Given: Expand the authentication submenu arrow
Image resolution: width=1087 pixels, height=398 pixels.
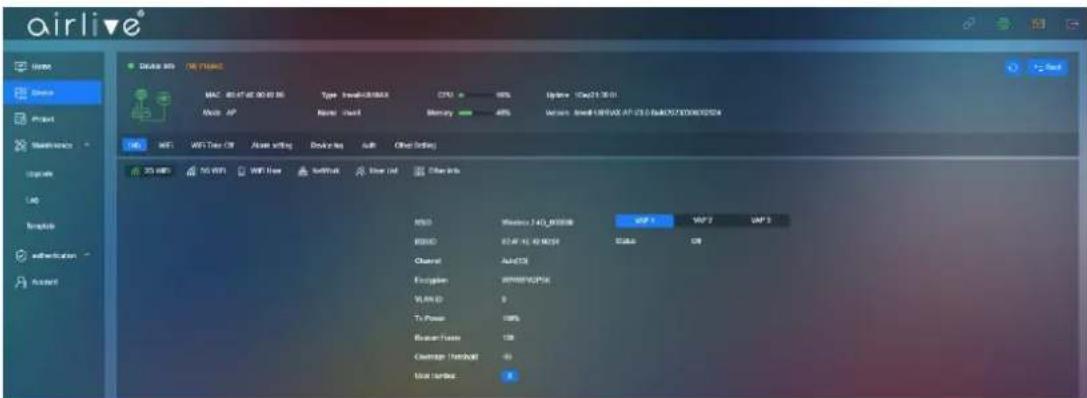Looking at the screenshot, I should 88,254.
